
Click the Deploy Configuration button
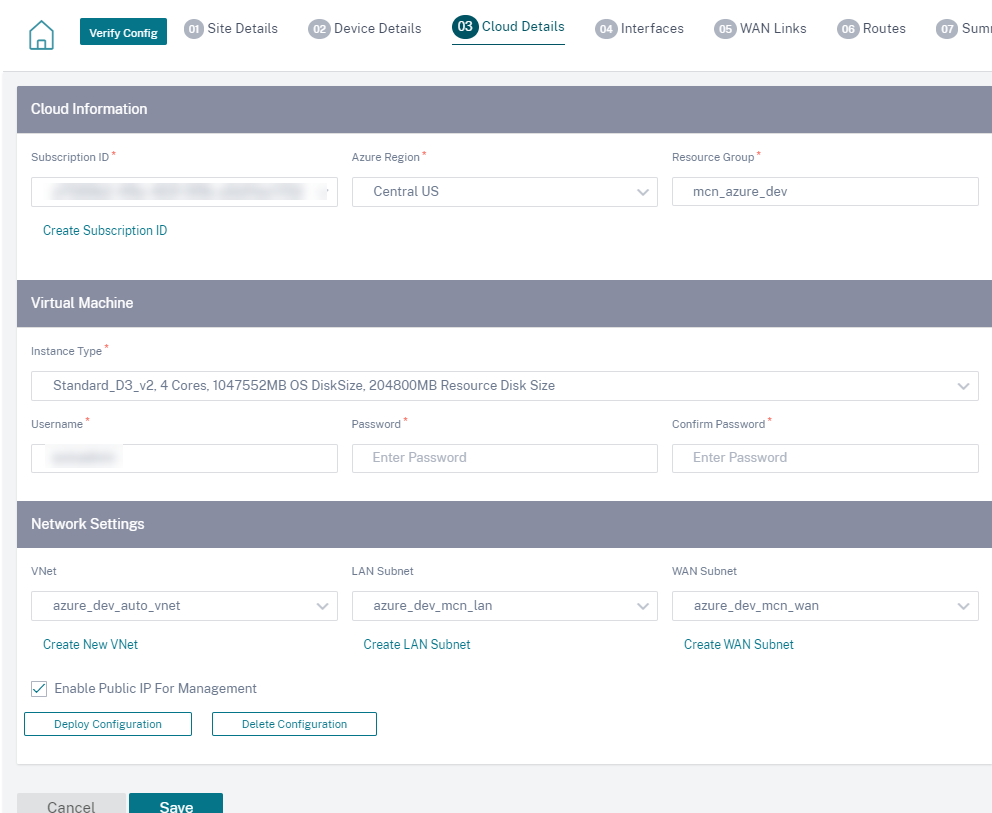tap(108, 724)
